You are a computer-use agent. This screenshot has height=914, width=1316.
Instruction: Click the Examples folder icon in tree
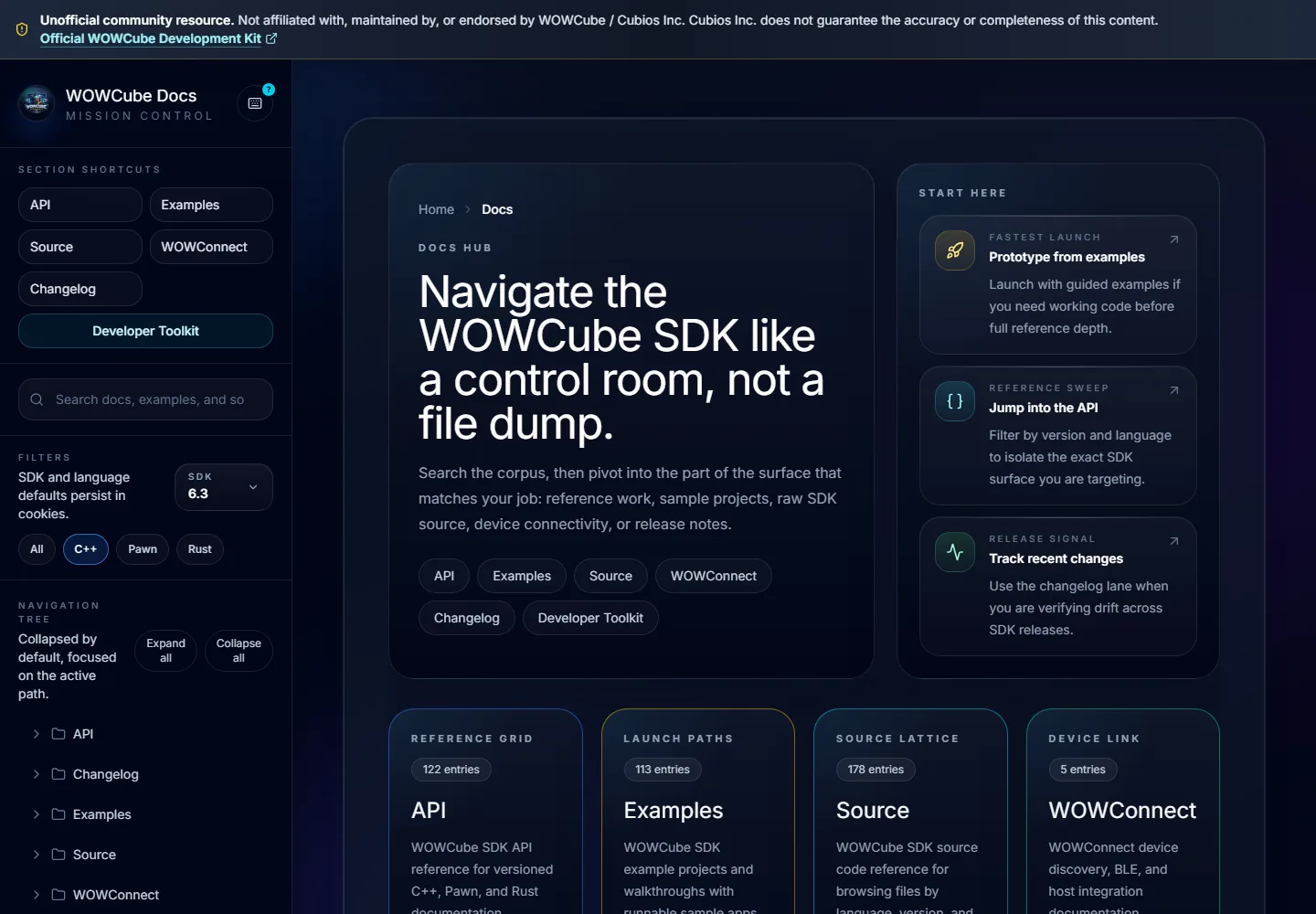click(58, 814)
